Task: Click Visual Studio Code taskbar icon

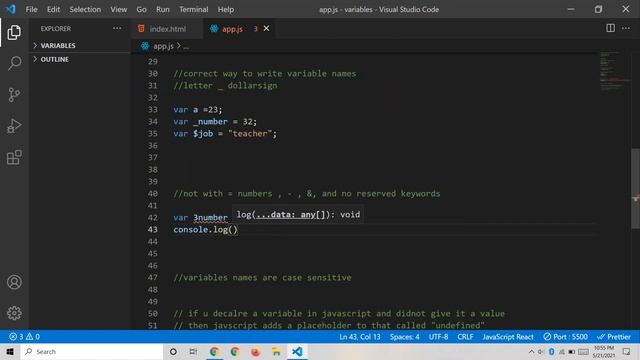Action: [297, 351]
